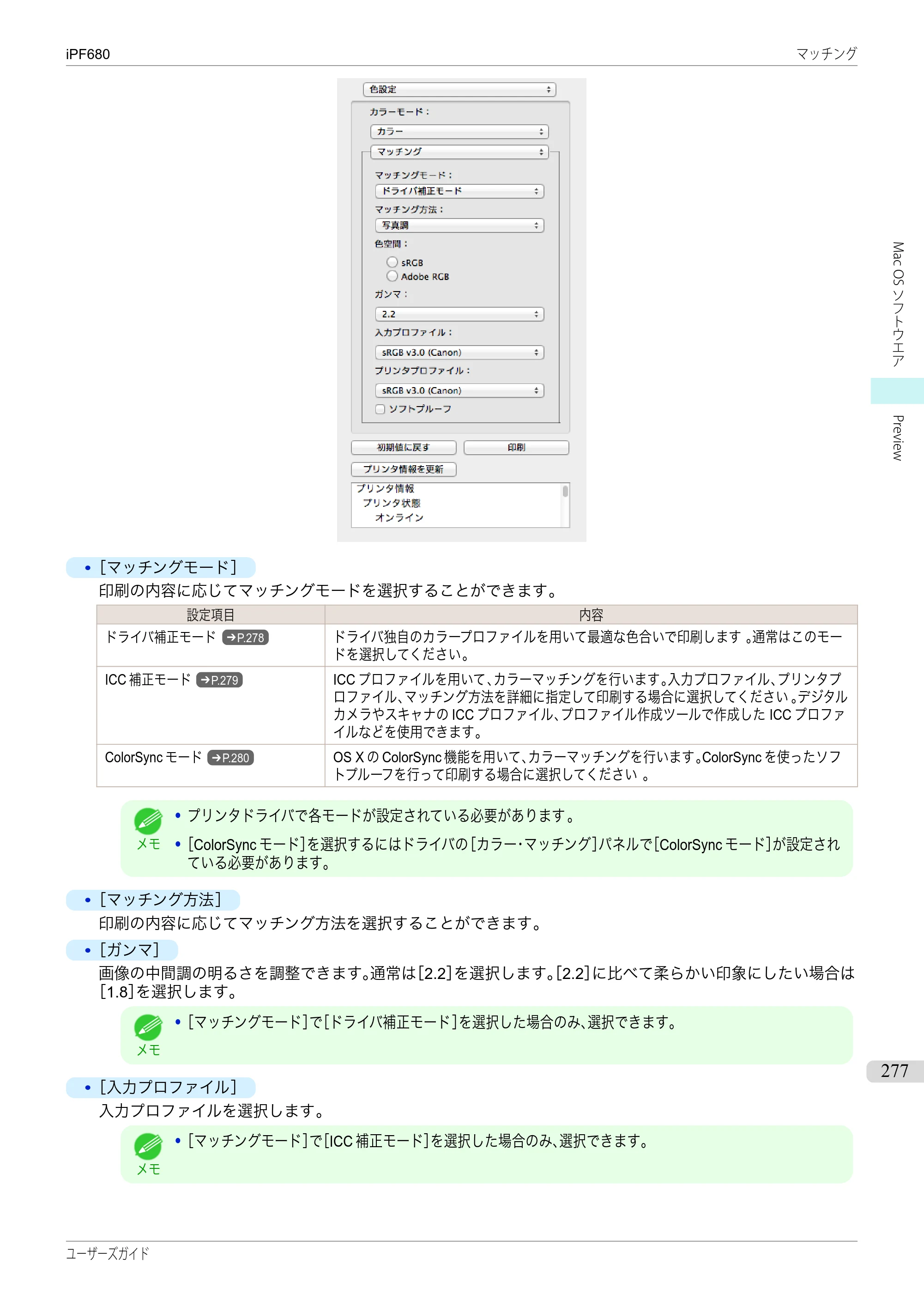Open the カラーモード dropdown showing カラー

click(459, 132)
